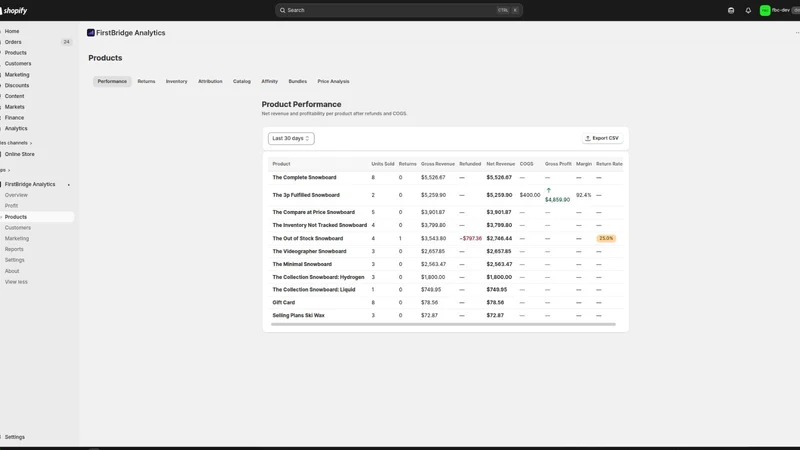
Task: Click the 25.0% return rate badge
Action: [x=606, y=238]
